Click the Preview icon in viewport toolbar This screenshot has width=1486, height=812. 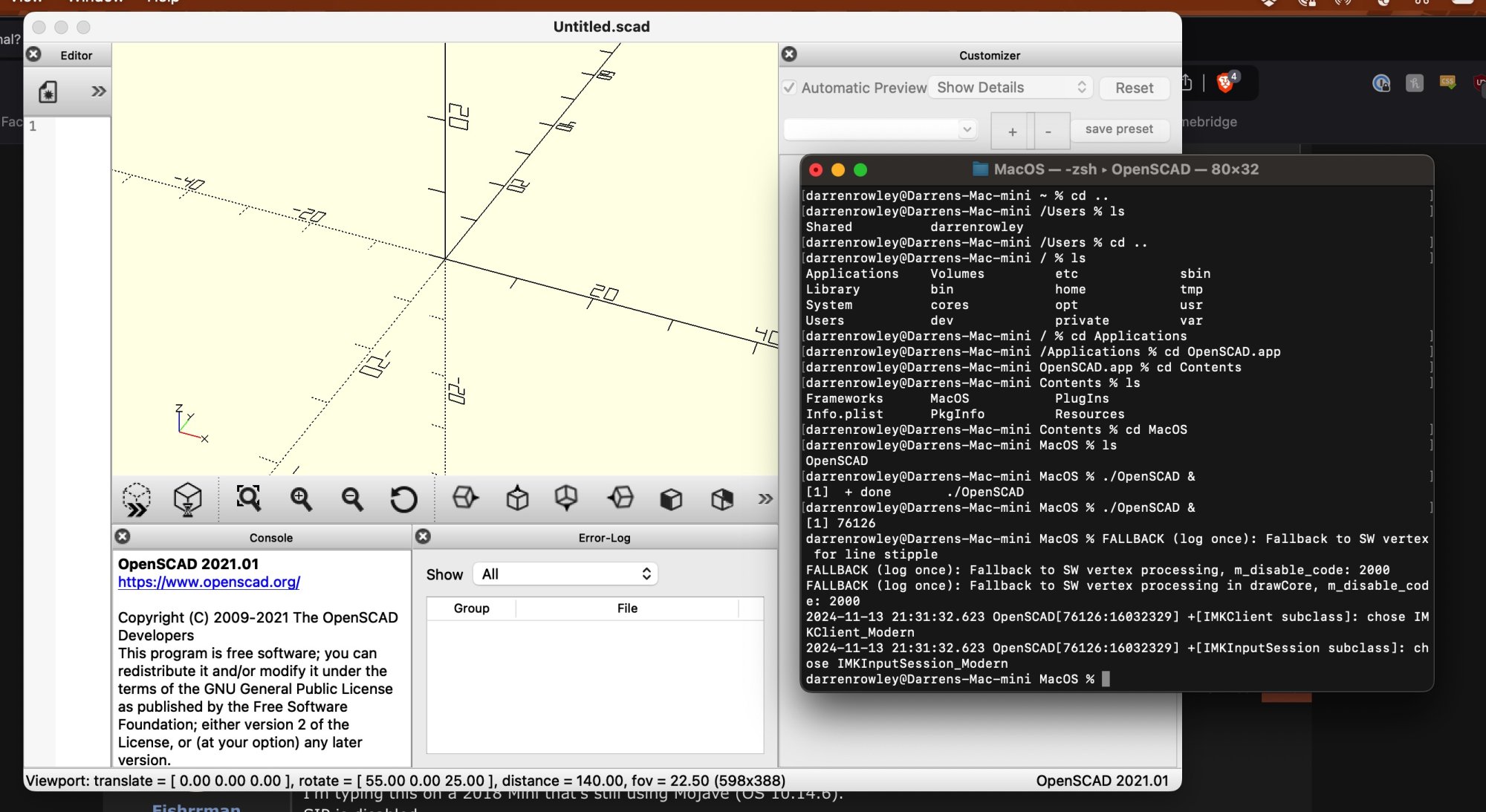[137, 499]
